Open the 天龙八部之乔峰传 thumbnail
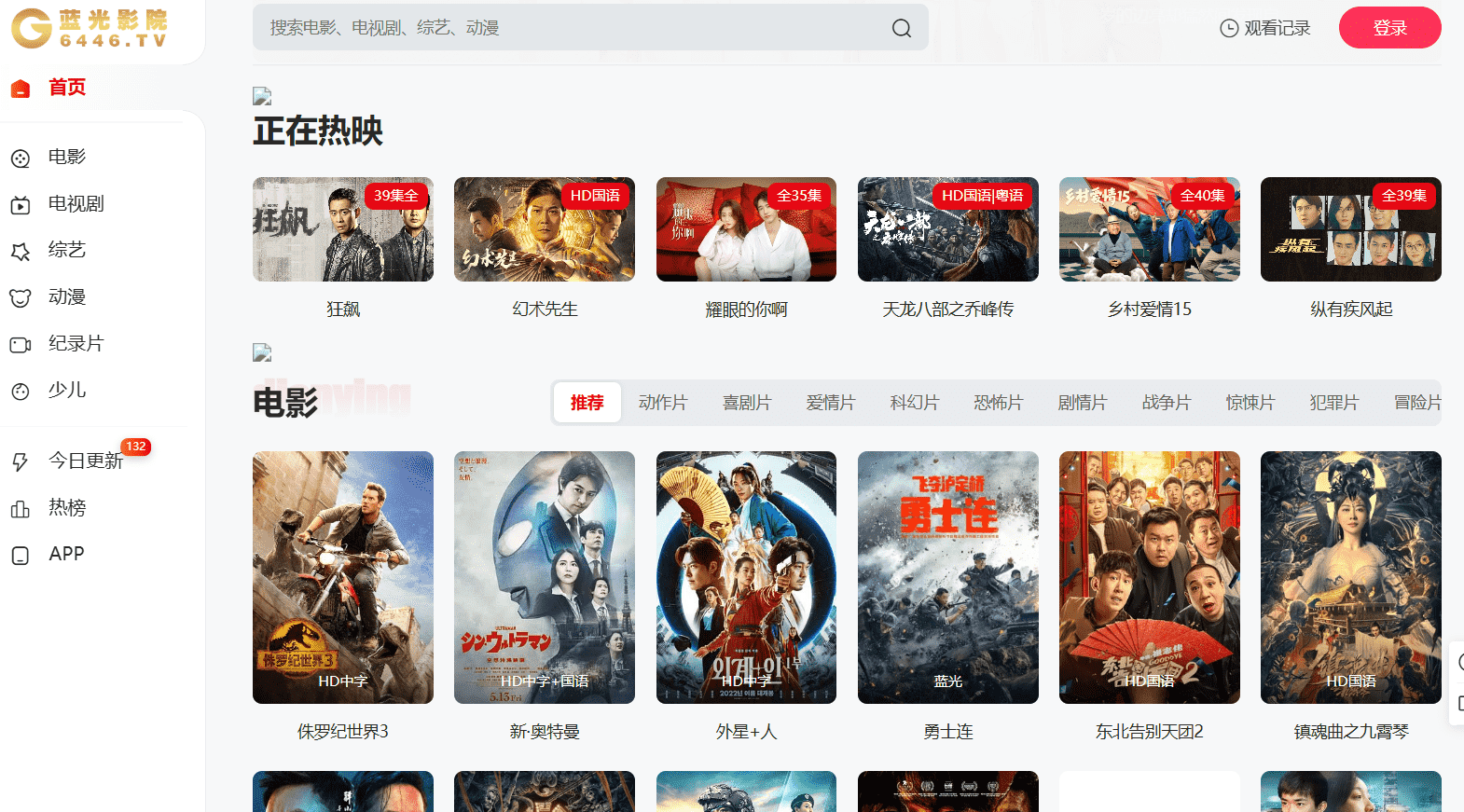The image size is (1464, 812). 948,229
